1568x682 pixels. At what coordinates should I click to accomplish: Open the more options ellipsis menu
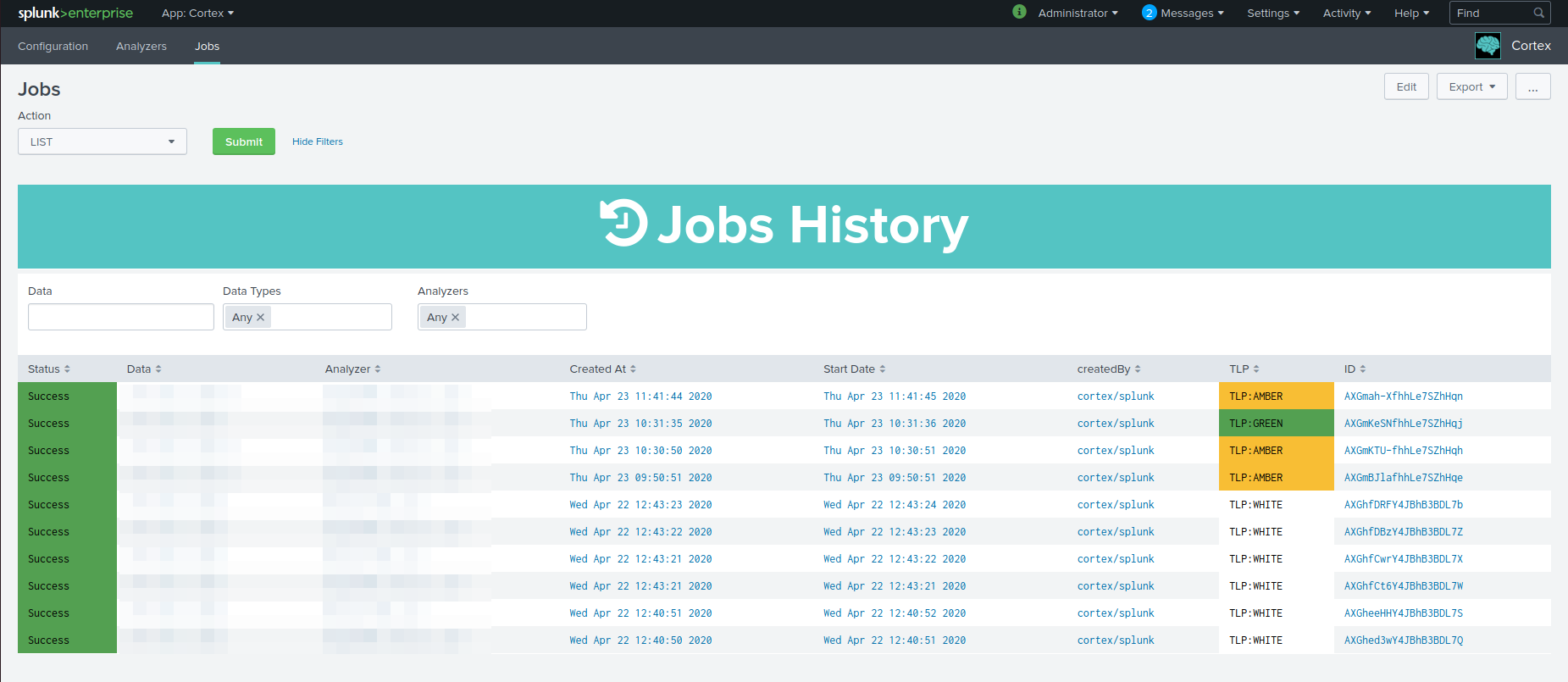[x=1533, y=86]
